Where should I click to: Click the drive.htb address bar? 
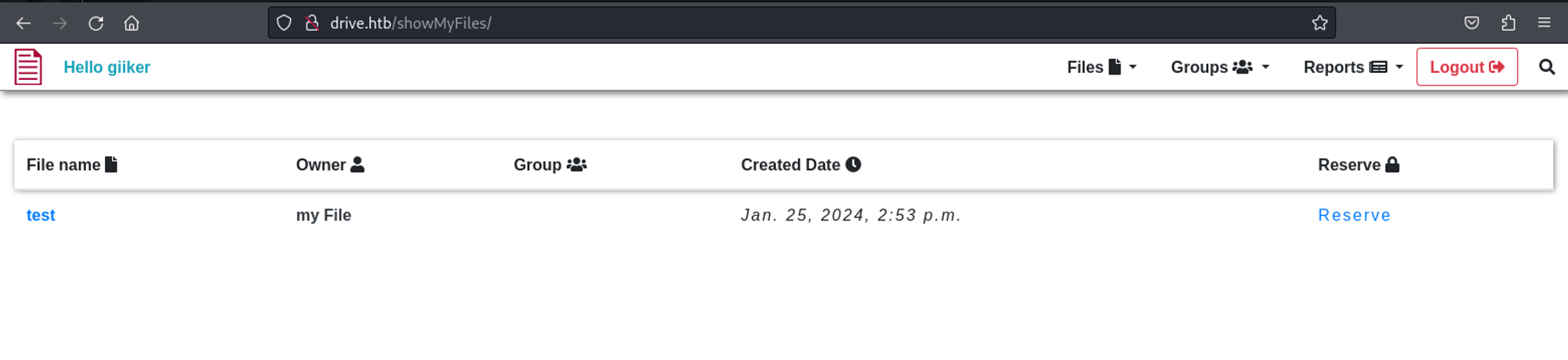(x=784, y=23)
